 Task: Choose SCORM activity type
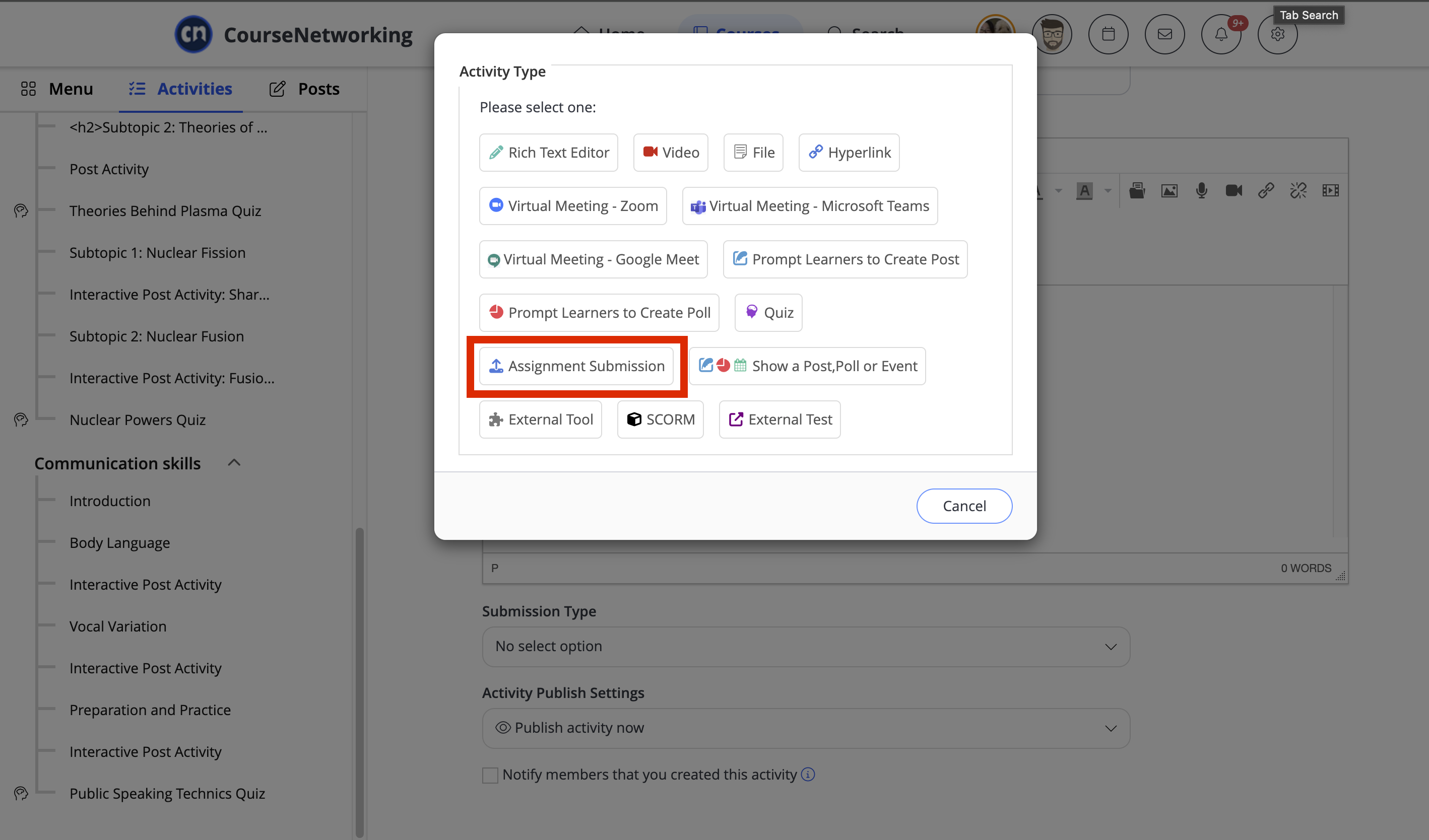660,419
